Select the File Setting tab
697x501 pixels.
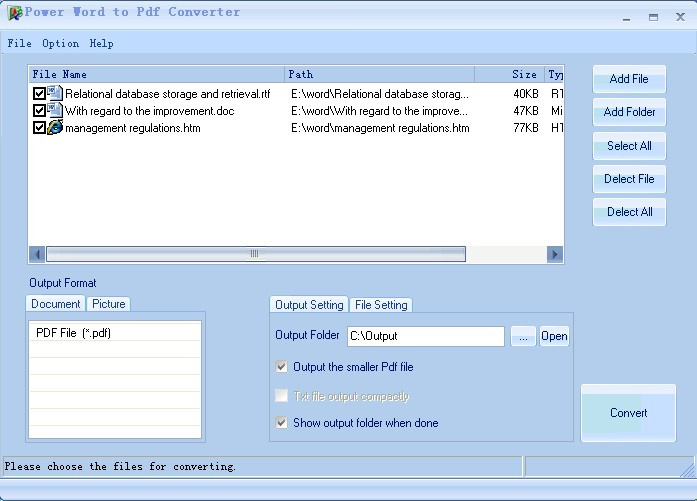click(x=381, y=305)
